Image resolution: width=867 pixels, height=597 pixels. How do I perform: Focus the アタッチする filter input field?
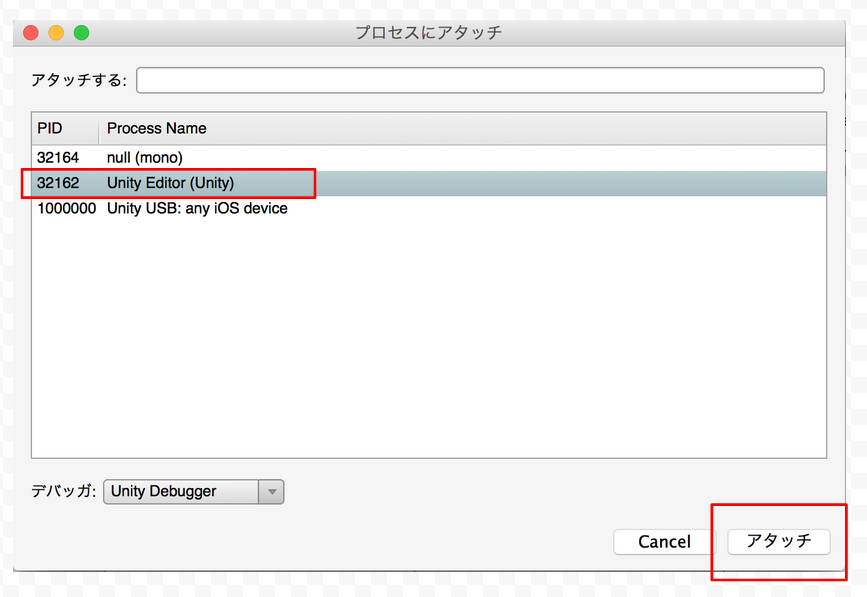point(480,80)
